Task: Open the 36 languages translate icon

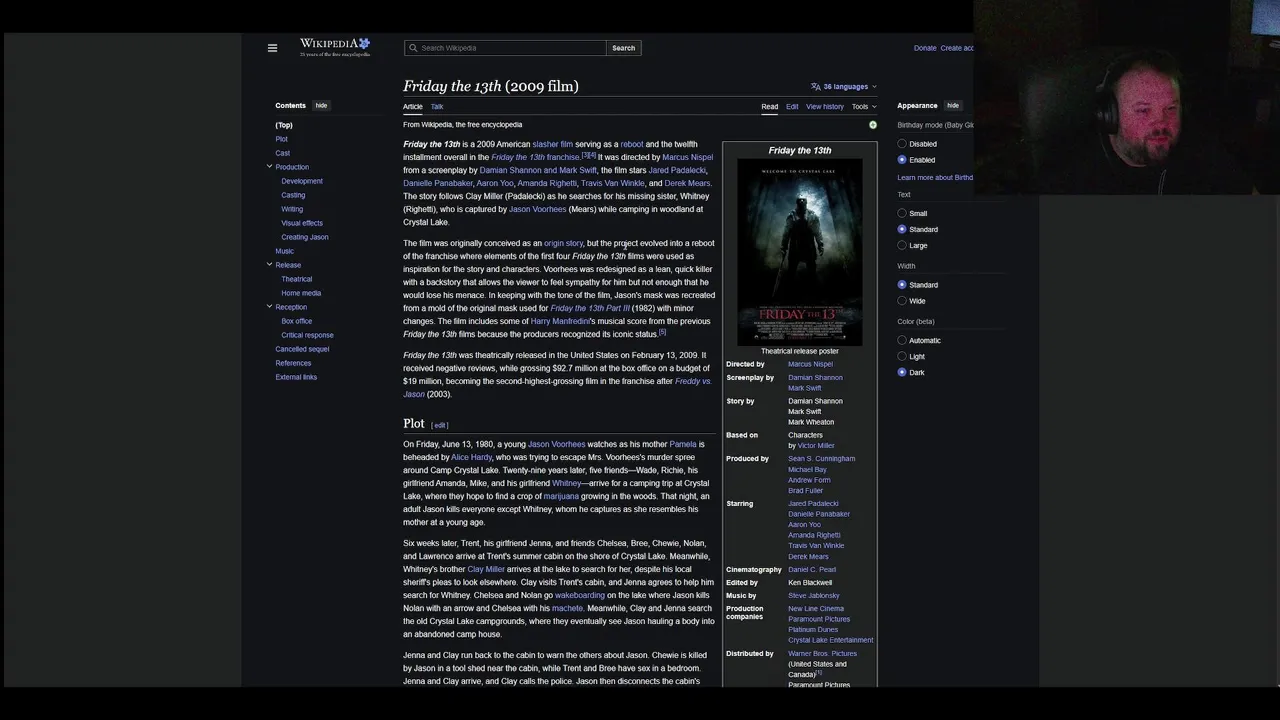Action: 816,87
